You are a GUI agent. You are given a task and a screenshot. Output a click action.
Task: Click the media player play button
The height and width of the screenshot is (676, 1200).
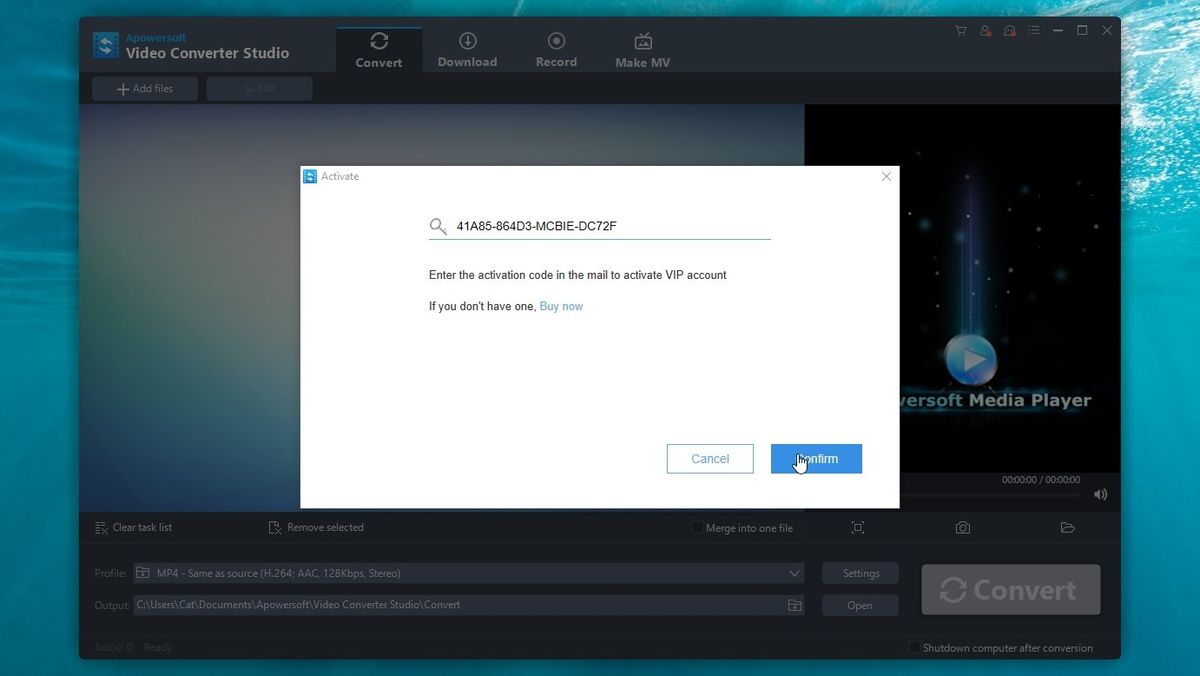coord(969,360)
